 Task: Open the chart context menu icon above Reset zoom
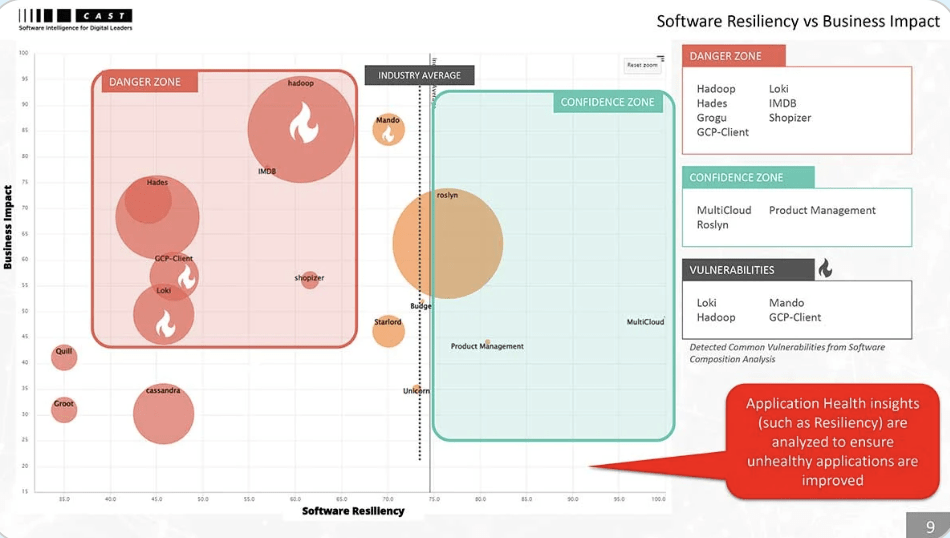tap(660, 58)
